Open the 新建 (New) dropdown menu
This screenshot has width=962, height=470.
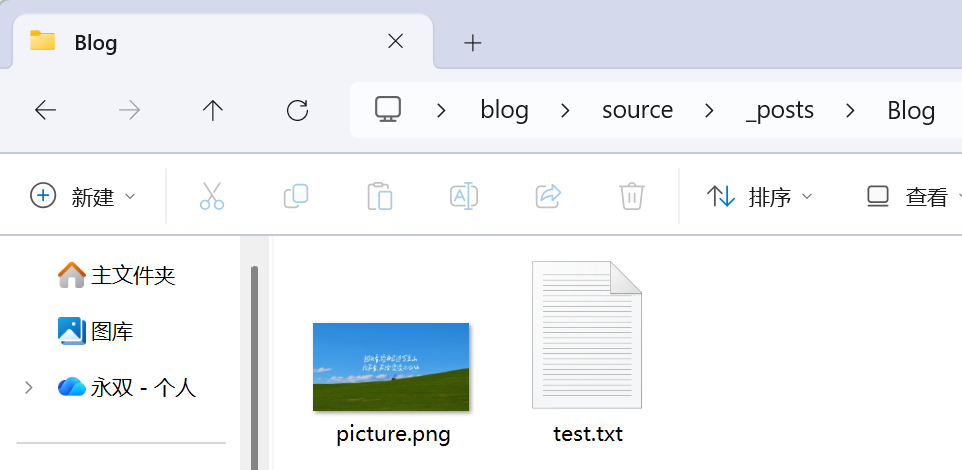tap(84, 196)
